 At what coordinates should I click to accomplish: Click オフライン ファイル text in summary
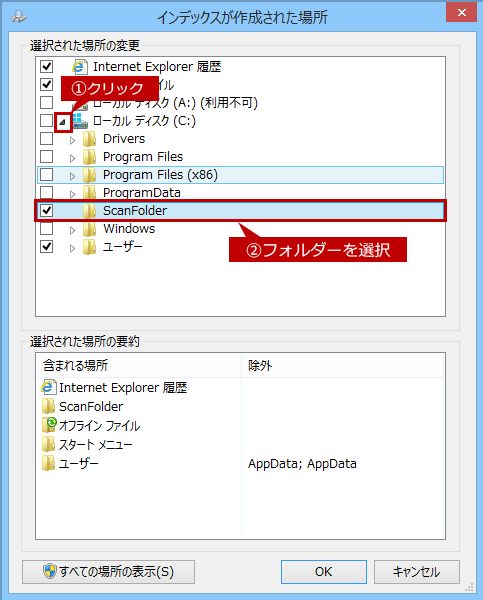[x=100, y=426]
